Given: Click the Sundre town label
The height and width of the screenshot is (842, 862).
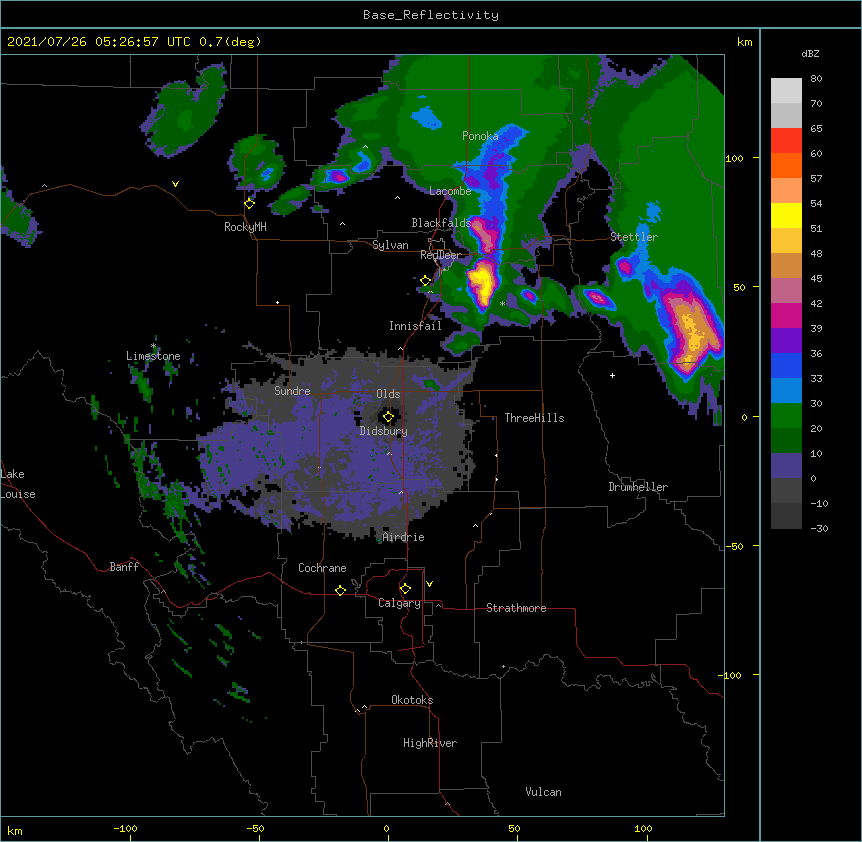Looking at the screenshot, I should point(292,391).
